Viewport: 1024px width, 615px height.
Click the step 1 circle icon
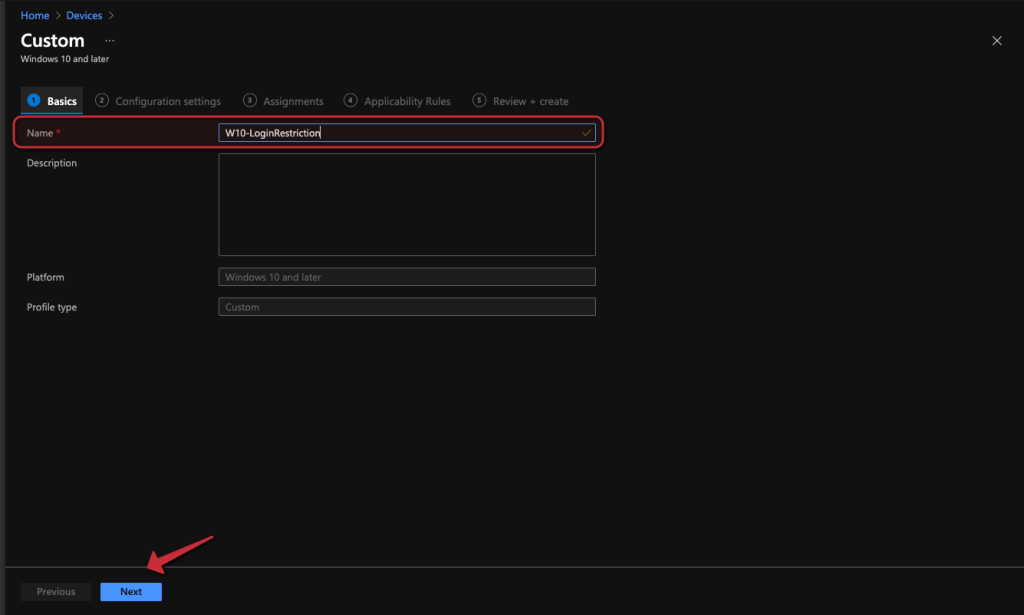tap(33, 100)
